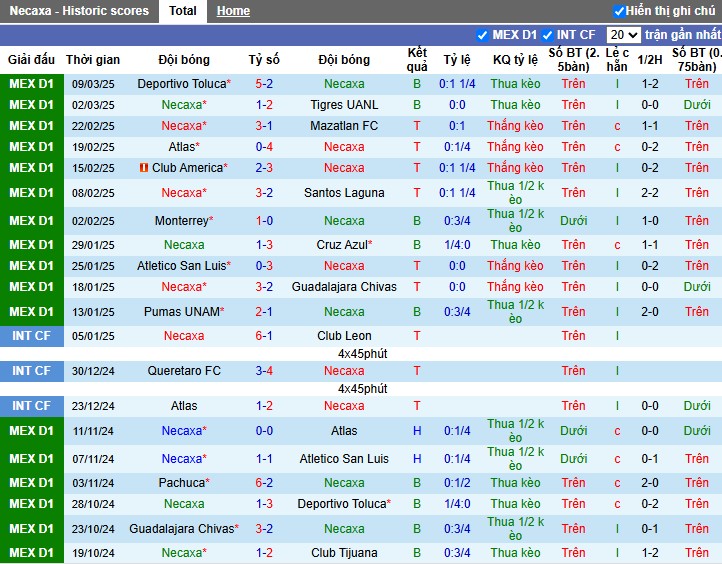Click the half-time 2-2 on Santos Laguna row
The image size is (722, 564).
click(650, 193)
